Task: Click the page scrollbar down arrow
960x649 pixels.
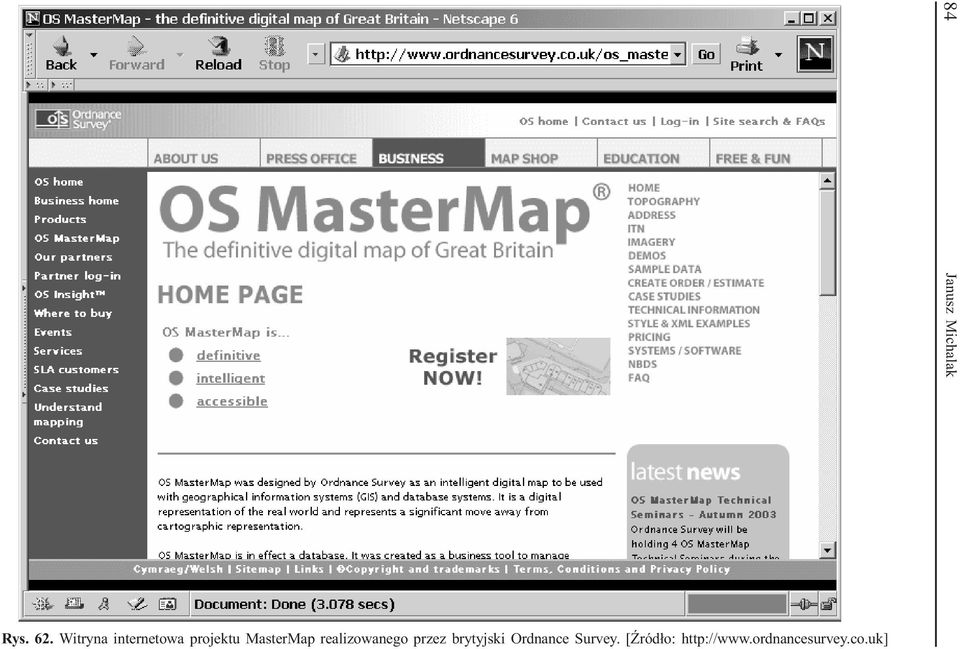Action: (x=827, y=550)
